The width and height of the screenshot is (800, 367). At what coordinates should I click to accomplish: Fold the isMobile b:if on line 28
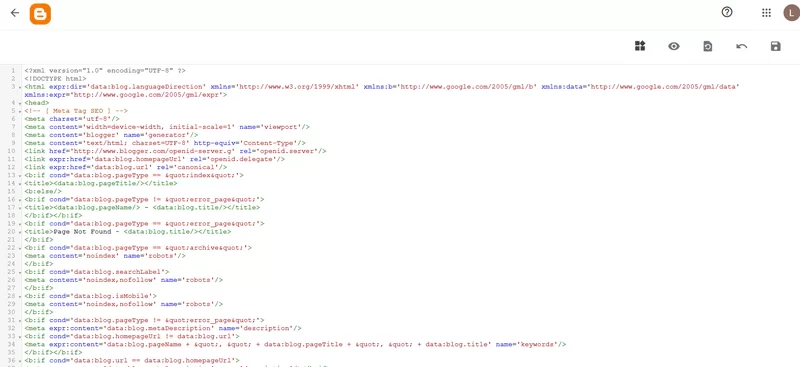19,296
